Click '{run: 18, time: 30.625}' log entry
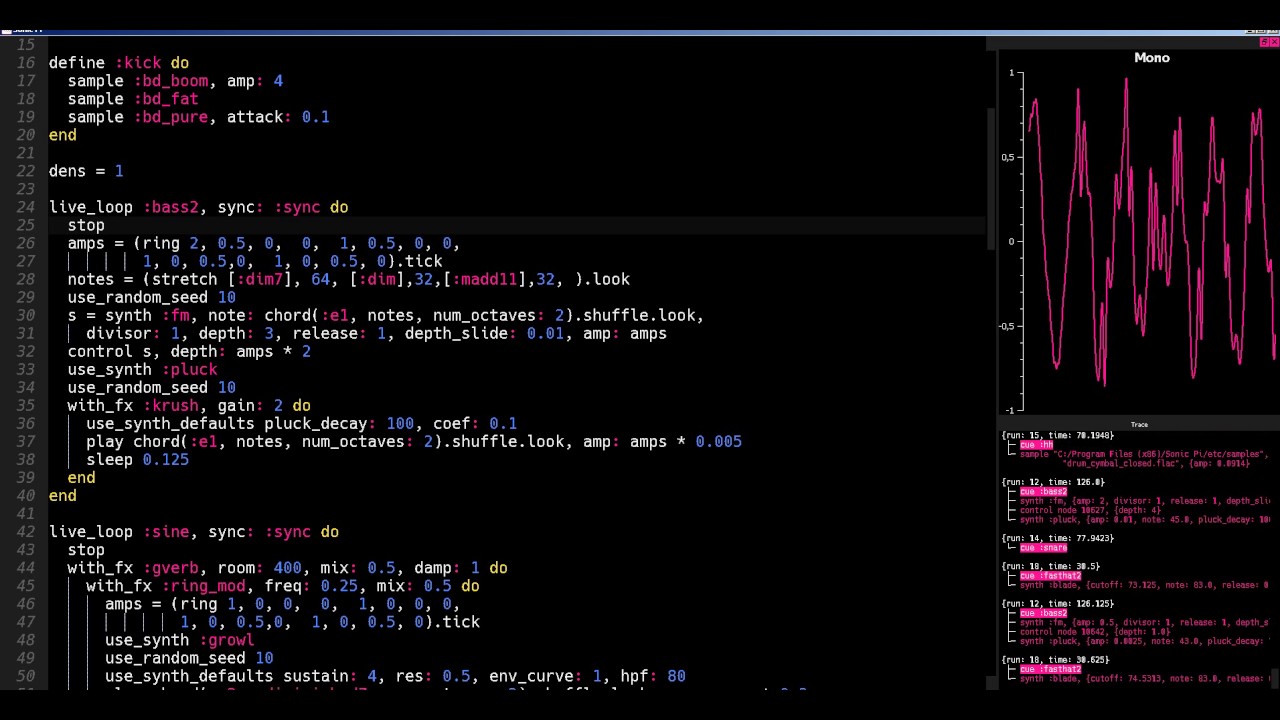 [1055, 660]
